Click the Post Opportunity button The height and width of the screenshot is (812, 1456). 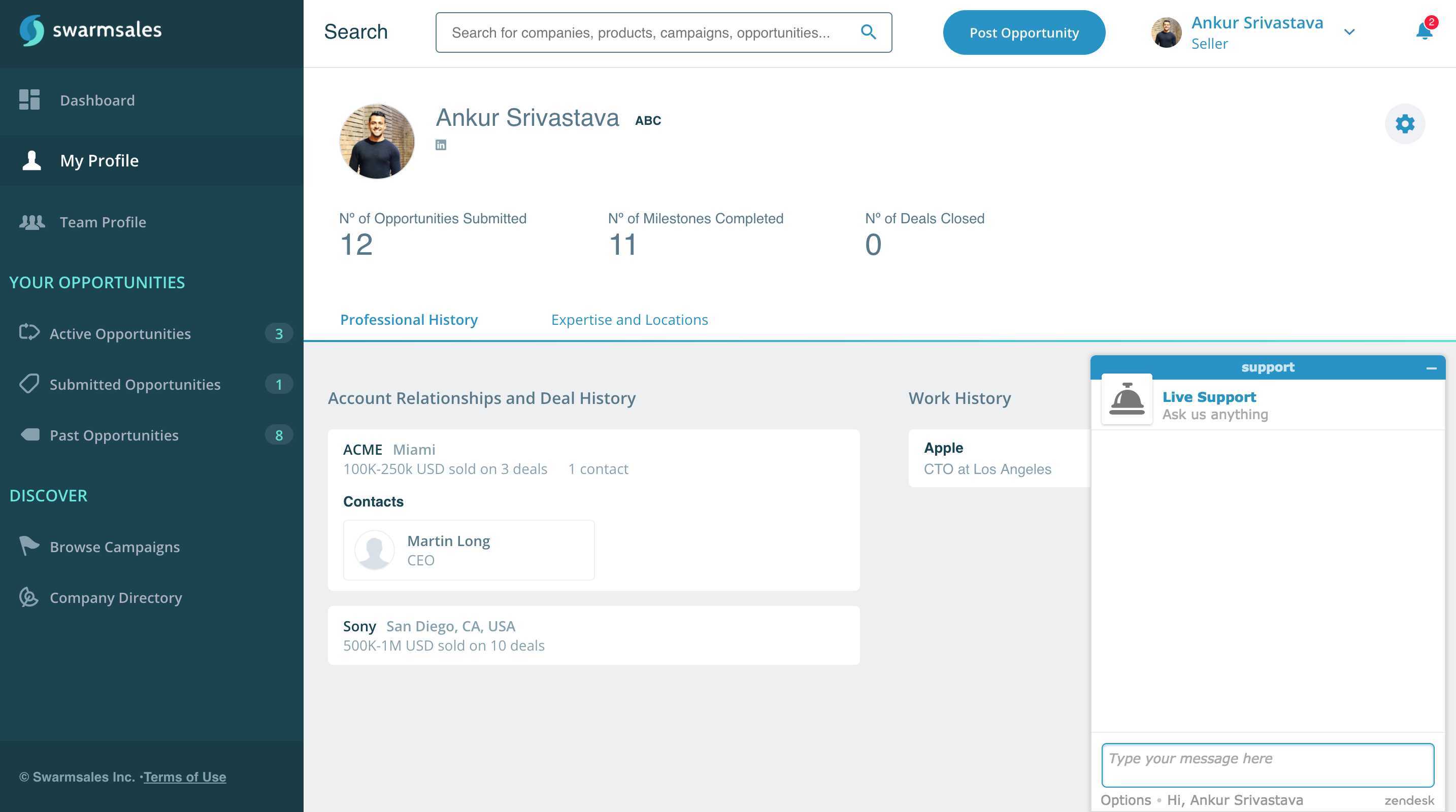point(1023,33)
